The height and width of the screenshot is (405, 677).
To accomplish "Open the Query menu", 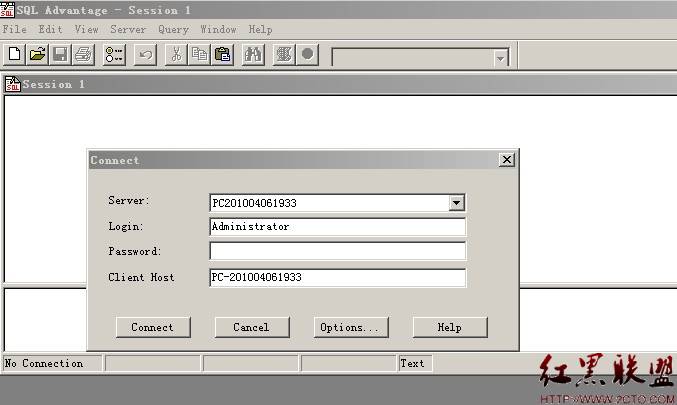I will click(x=173, y=29).
